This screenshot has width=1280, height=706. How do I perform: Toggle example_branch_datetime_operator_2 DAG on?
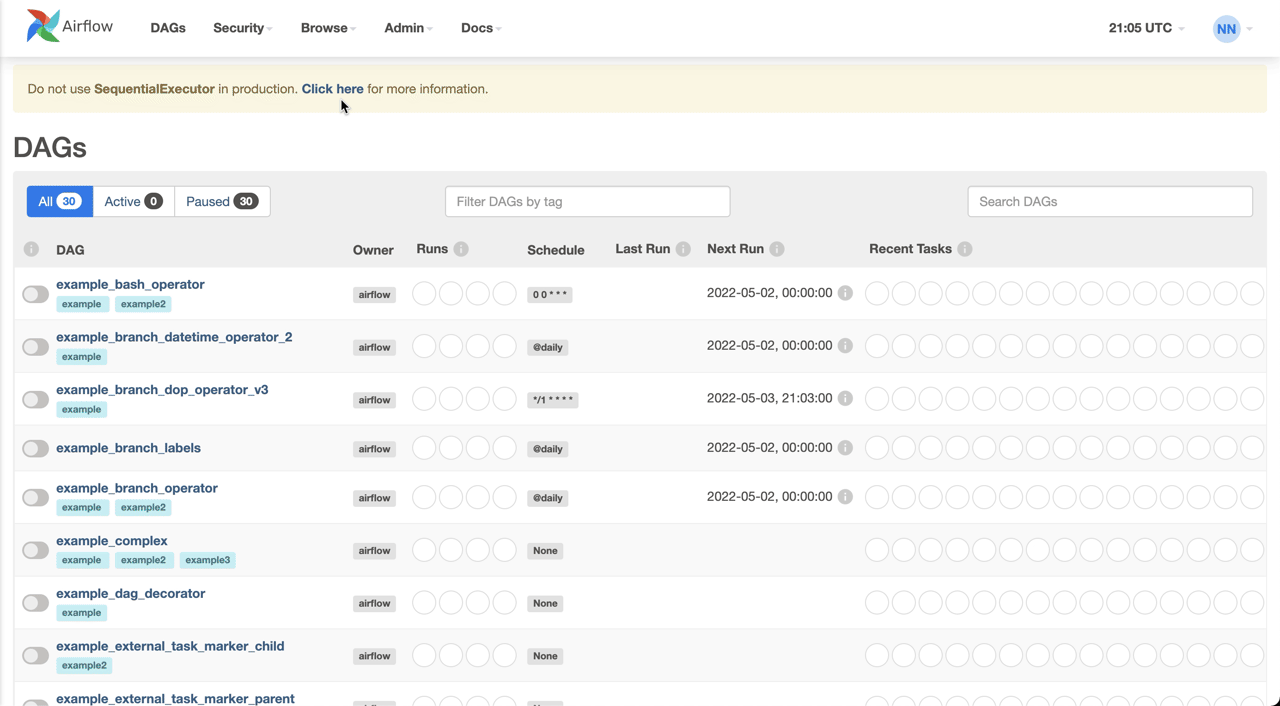pos(35,347)
